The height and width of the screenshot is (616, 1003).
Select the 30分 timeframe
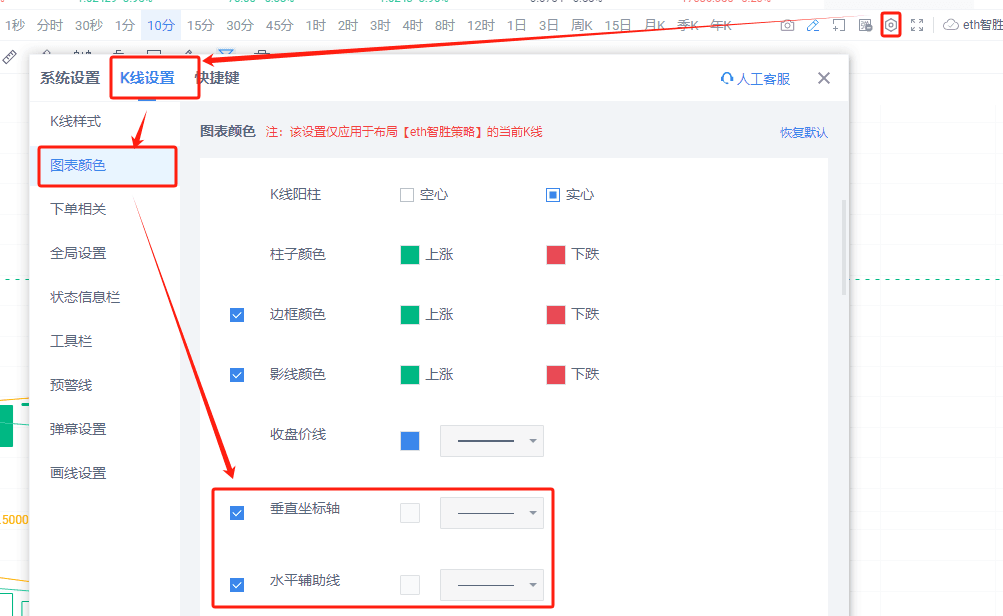click(239, 26)
